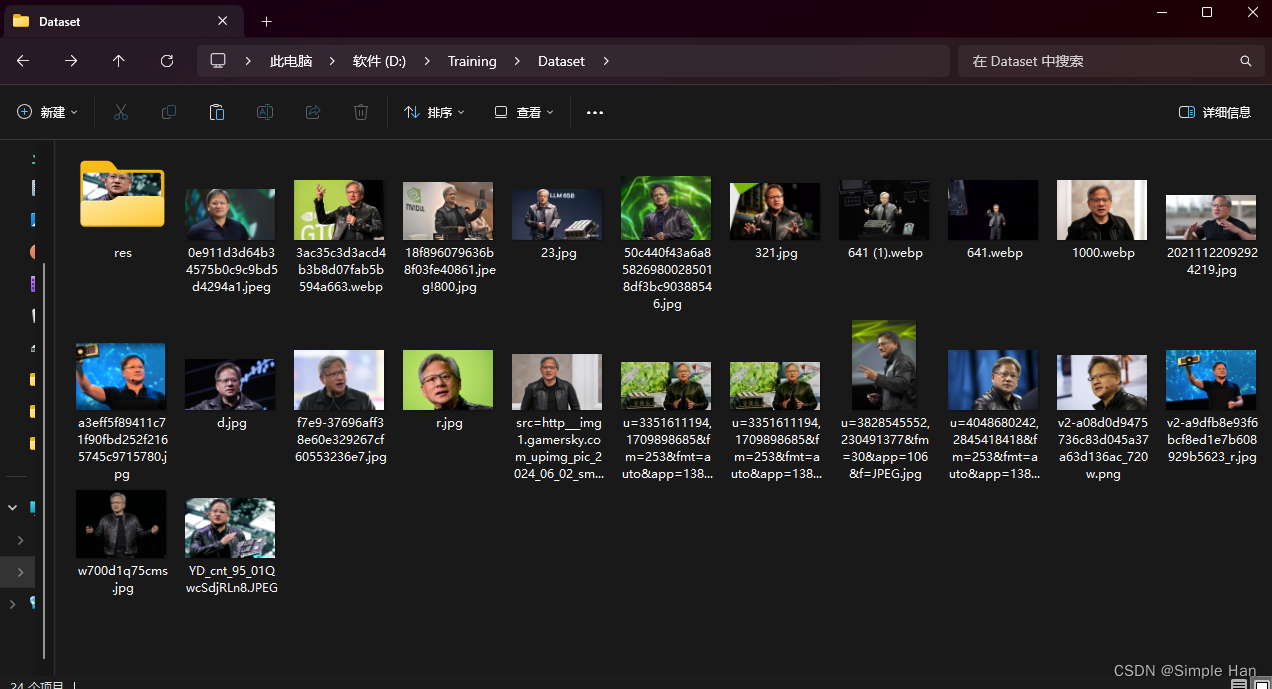Expand chevron after 此电脑 in address bar
This screenshot has height=689, width=1272.
click(333, 61)
